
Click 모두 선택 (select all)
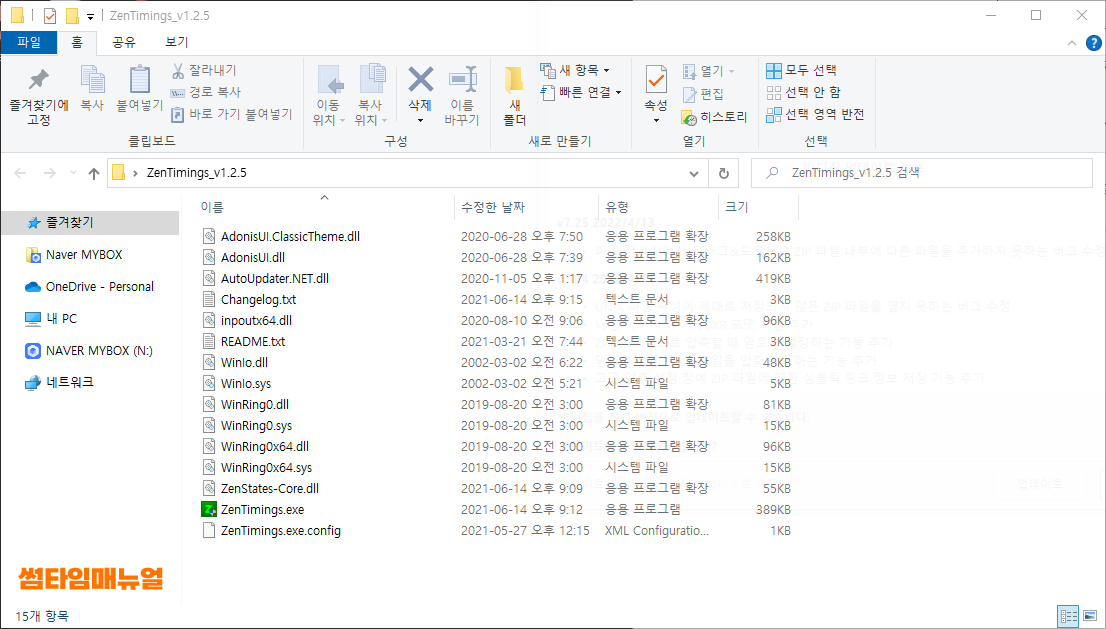click(801, 71)
